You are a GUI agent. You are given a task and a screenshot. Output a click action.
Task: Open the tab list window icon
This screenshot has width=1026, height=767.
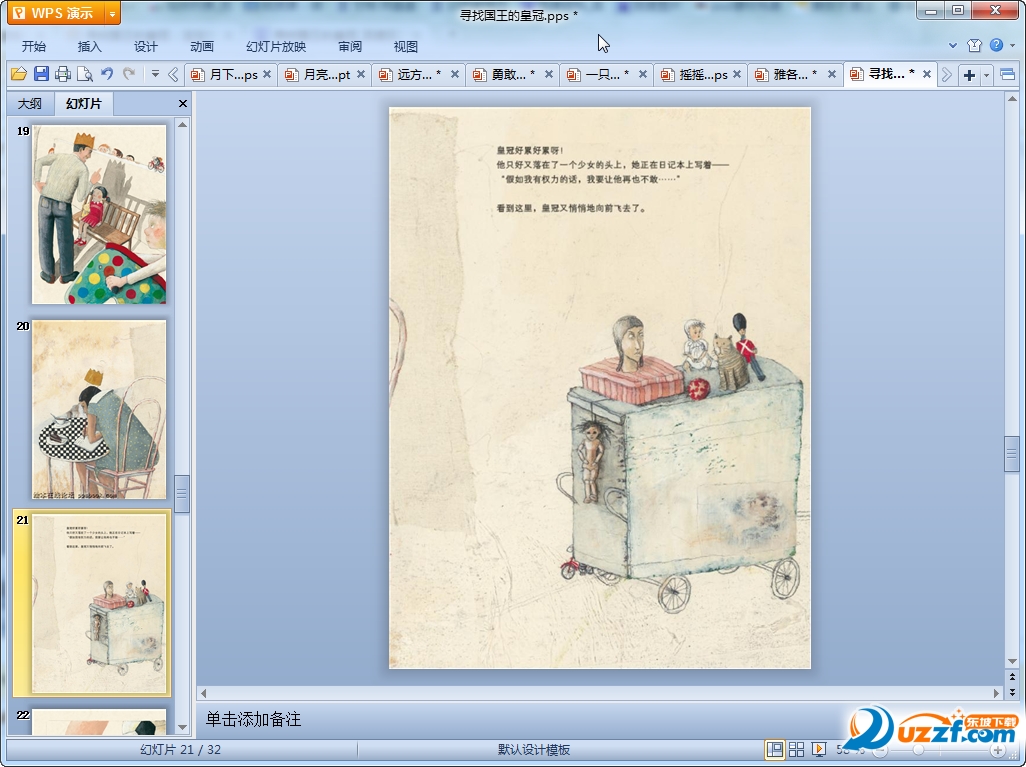point(1008,75)
